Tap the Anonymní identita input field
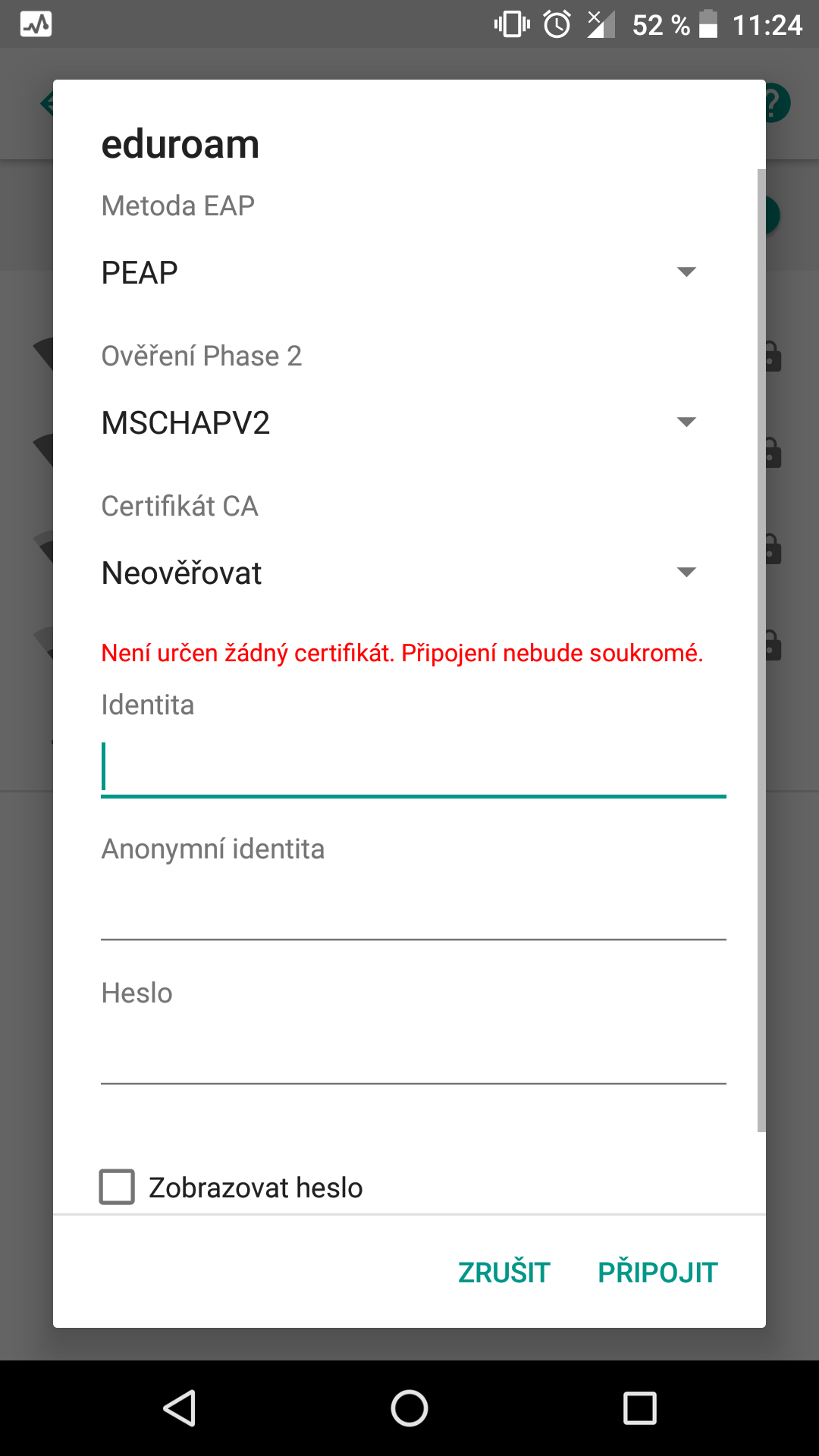The height and width of the screenshot is (1456, 819). click(413, 912)
